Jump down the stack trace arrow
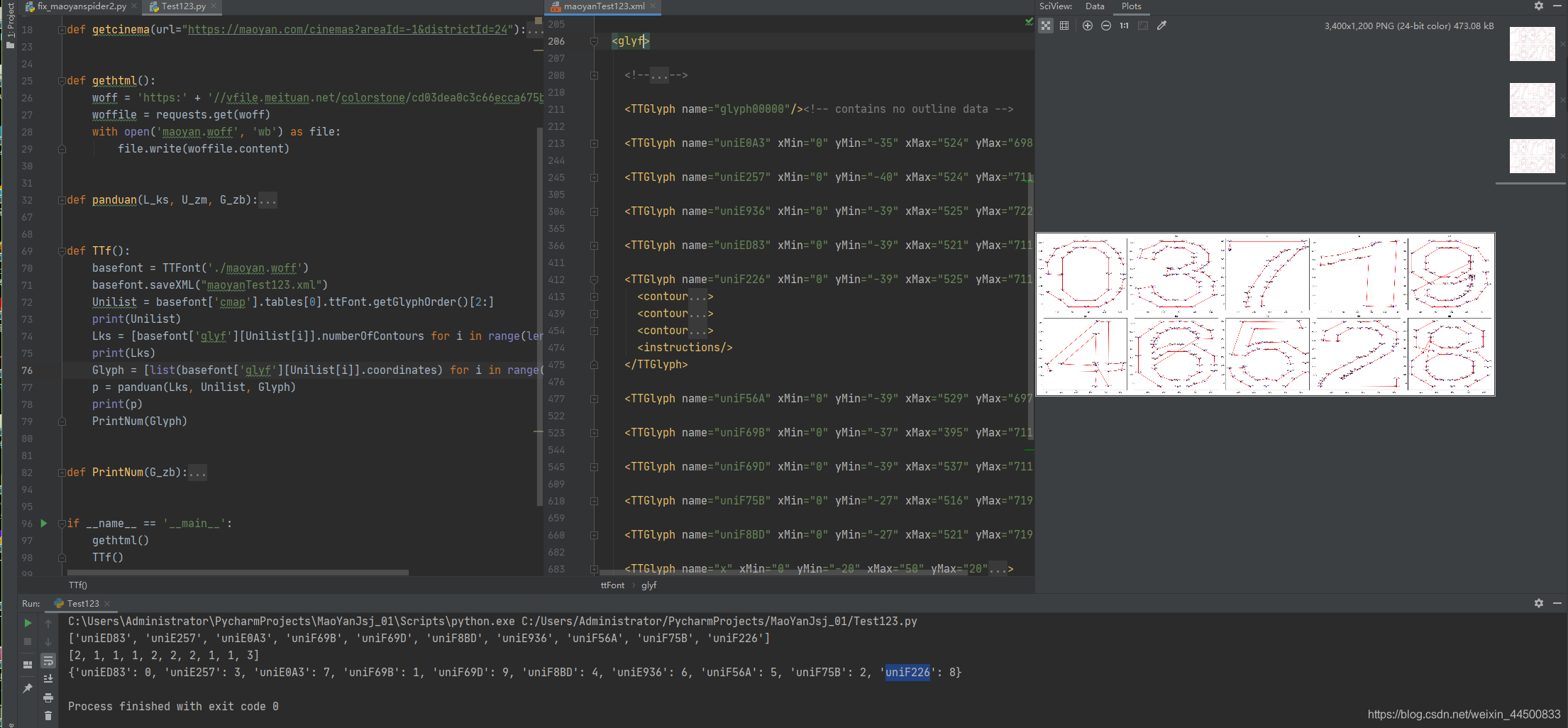This screenshot has width=1568, height=728. [x=48, y=641]
